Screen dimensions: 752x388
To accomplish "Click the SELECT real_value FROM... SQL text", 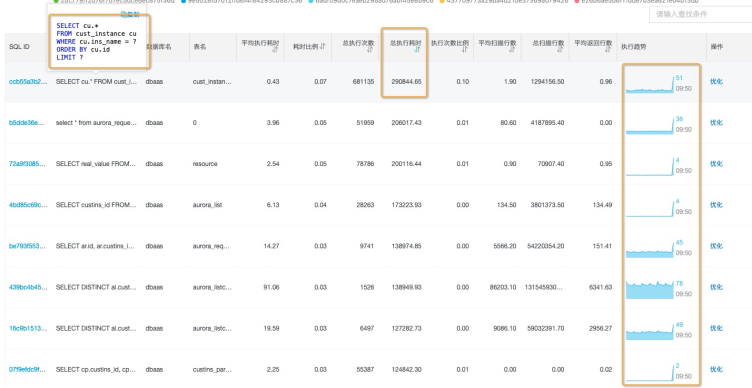I will point(96,164).
